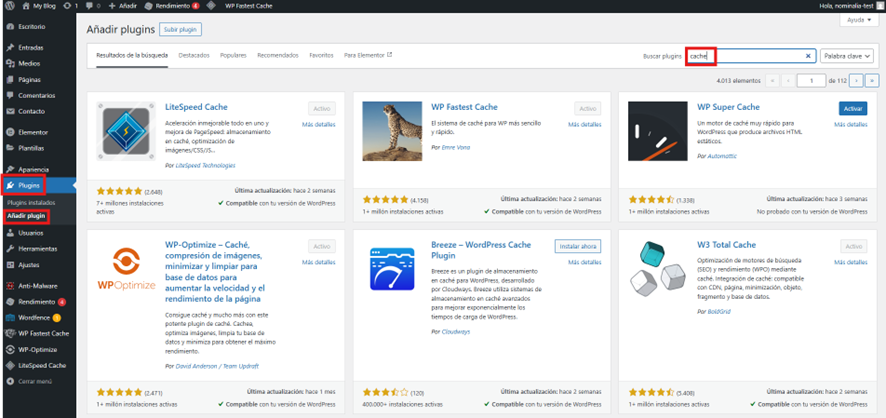This screenshot has width=886, height=418.
Task: Jump to last results page arrow
Action: pos(872,81)
